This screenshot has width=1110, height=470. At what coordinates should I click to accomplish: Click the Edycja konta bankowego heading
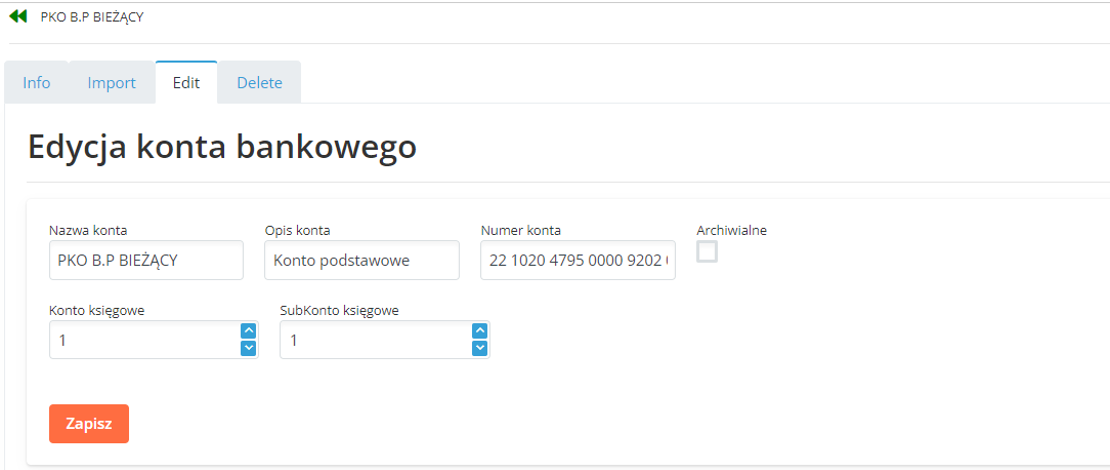(x=222, y=147)
